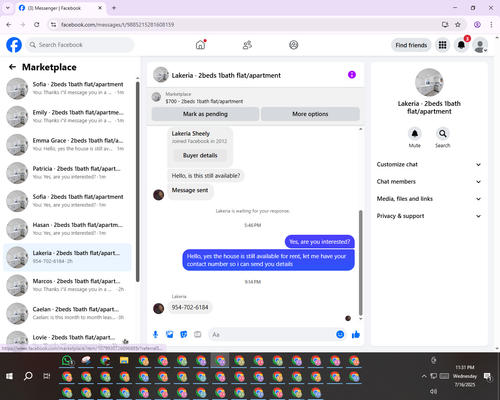Screen dimensions: 500x400
Task: Open Chrome profile avatar icon
Action: [477, 25]
